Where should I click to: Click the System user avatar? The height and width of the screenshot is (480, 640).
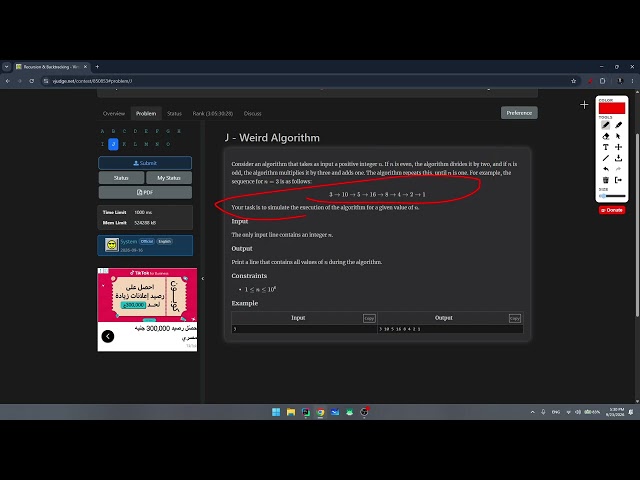click(x=111, y=245)
